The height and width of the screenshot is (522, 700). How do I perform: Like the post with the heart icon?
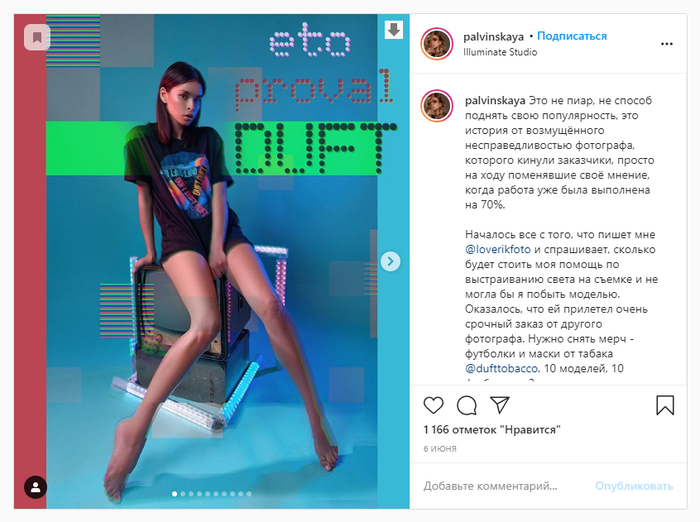pyautogui.click(x=433, y=405)
